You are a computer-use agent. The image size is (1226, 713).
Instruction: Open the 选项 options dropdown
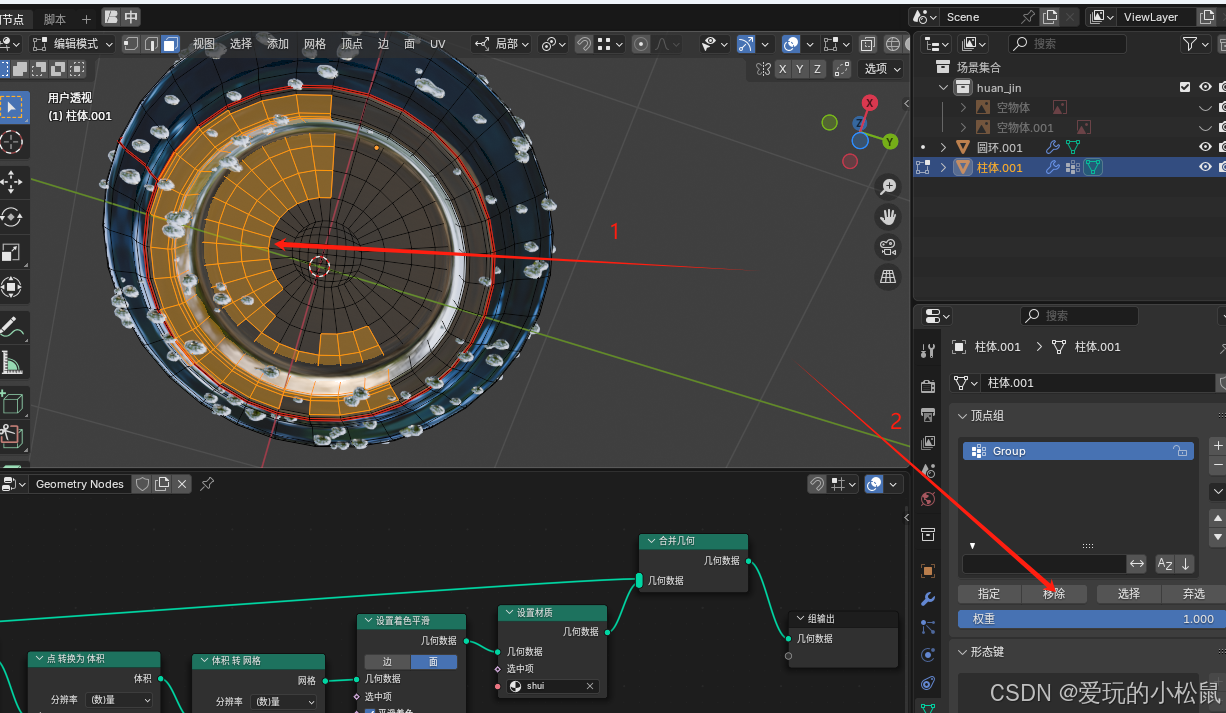[882, 68]
